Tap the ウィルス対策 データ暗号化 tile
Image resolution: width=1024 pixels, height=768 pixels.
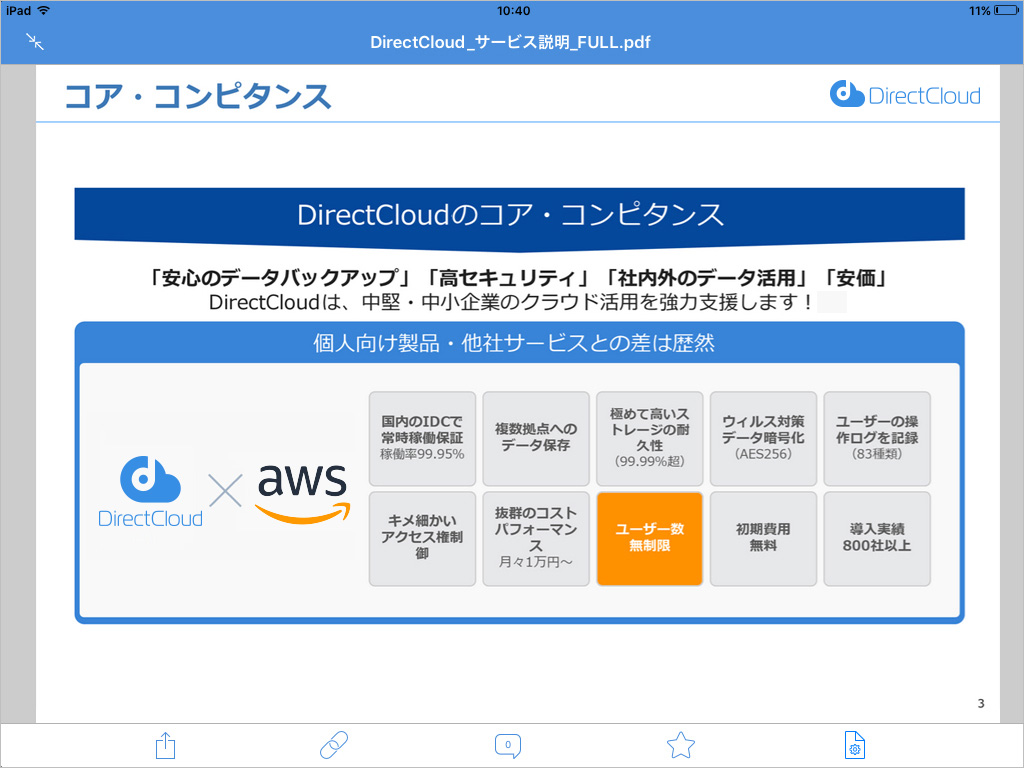tap(763, 438)
